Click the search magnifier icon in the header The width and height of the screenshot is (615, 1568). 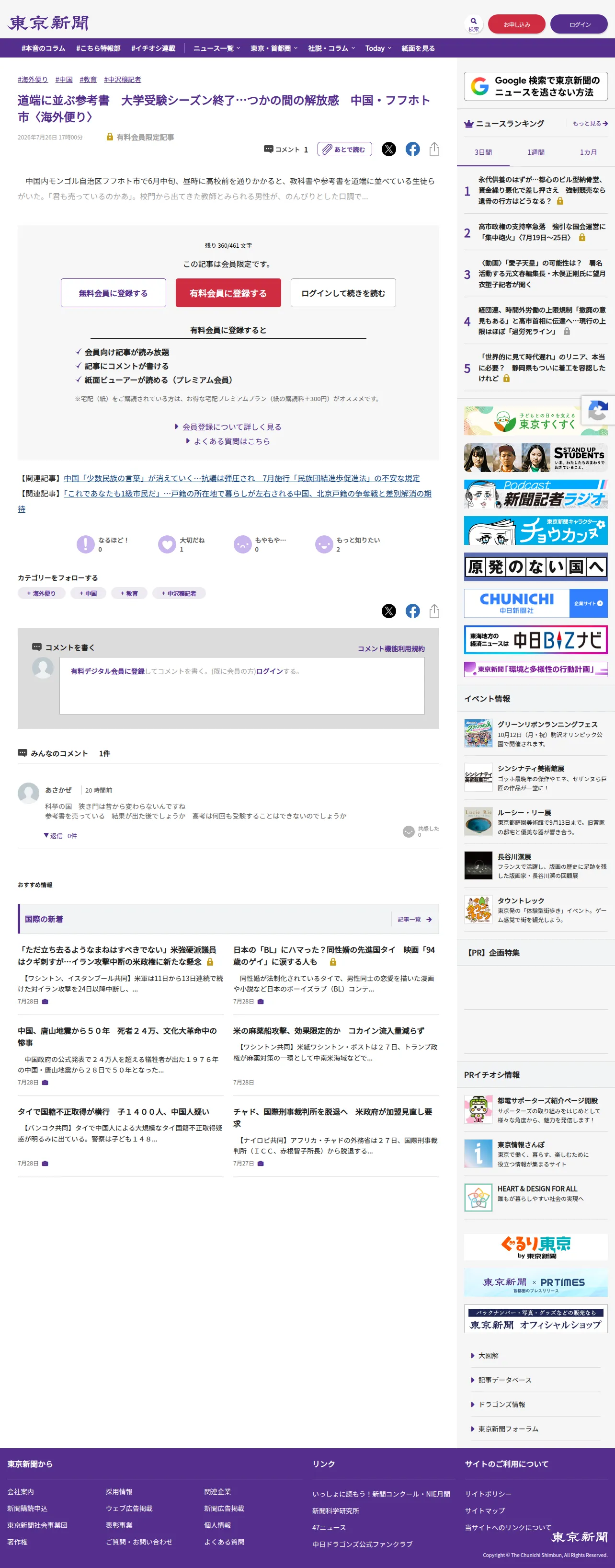(473, 21)
